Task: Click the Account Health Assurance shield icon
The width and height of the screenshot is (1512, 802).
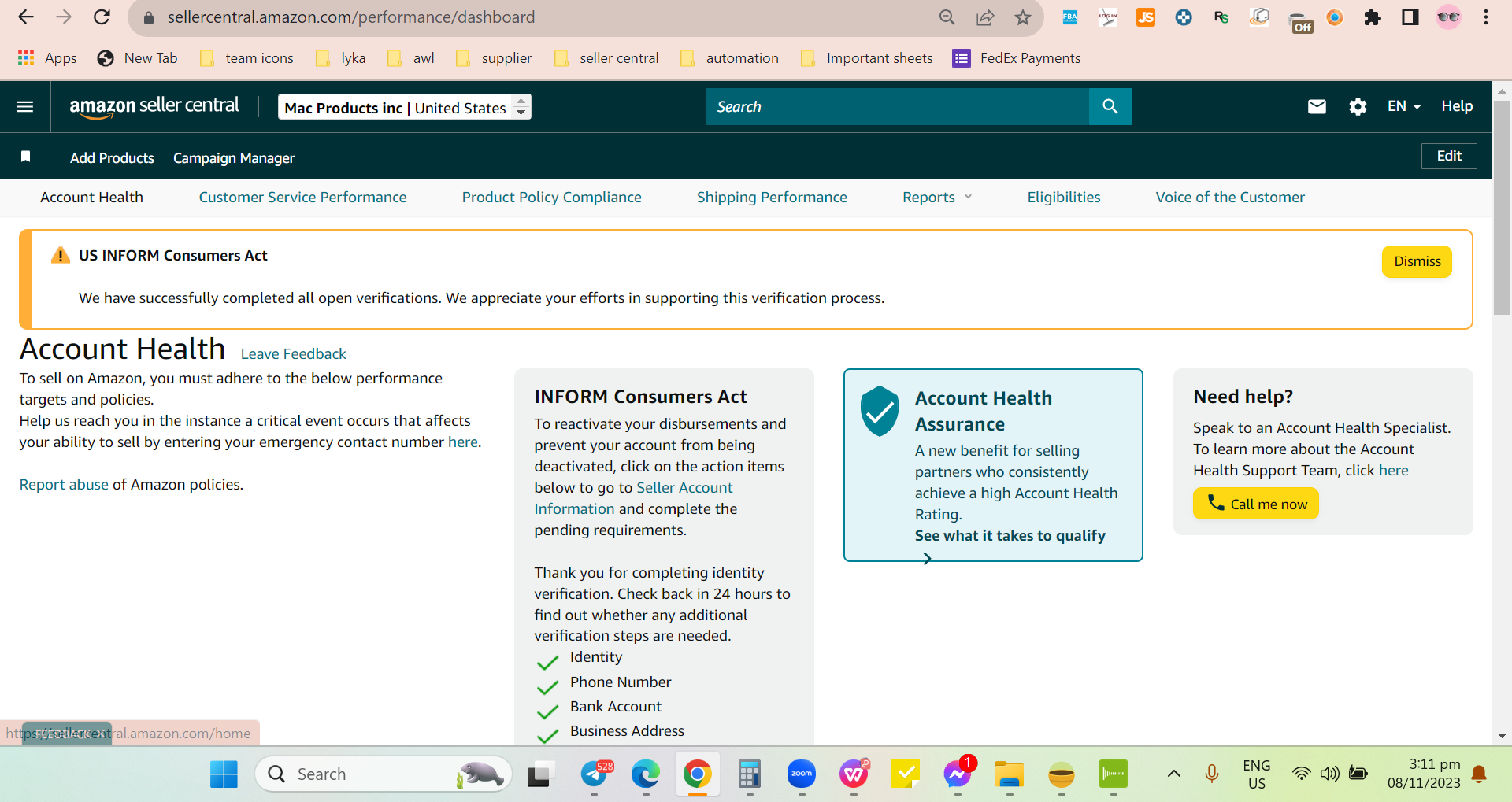Action: [880, 411]
